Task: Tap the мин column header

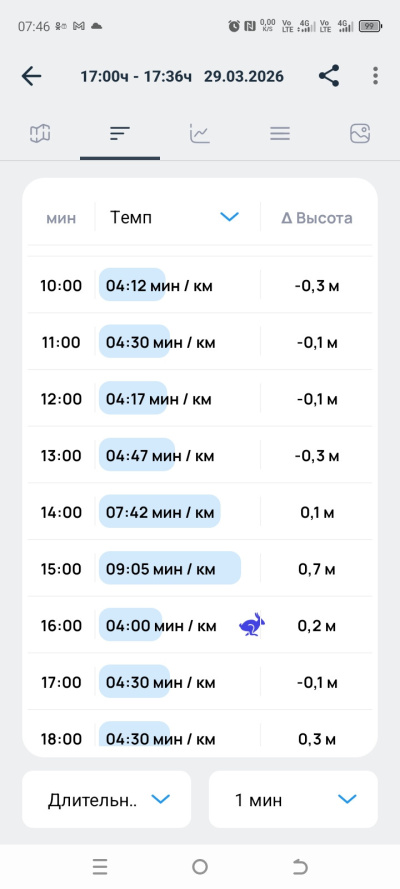Action: click(x=61, y=218)
